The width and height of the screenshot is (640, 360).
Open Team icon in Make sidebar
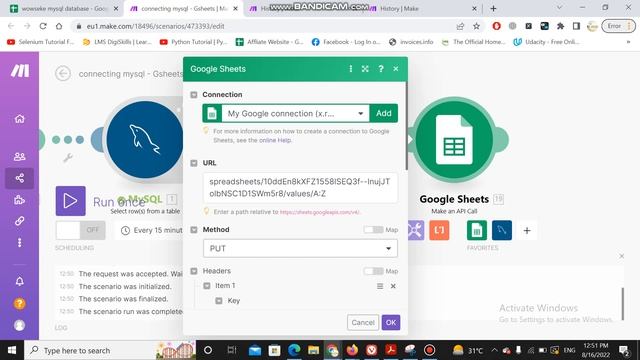pos(19,156)
